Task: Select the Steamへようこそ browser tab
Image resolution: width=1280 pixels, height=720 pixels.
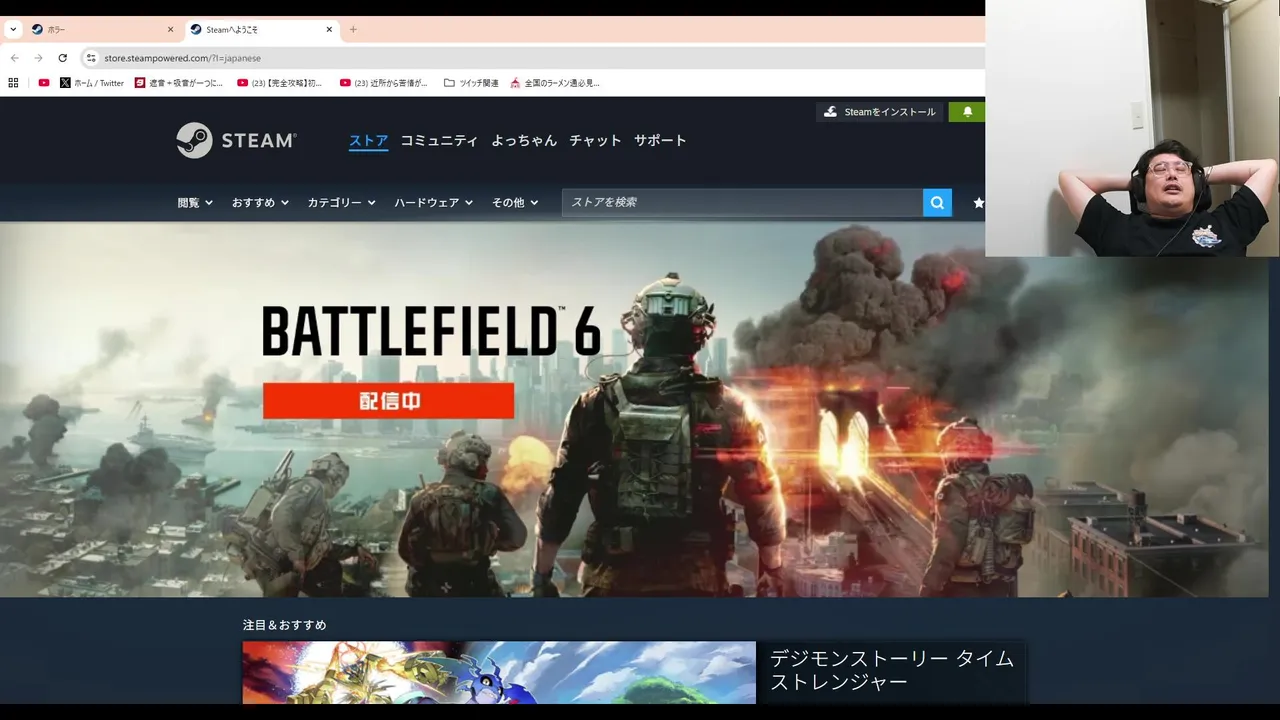Action: tap(262, 29)
